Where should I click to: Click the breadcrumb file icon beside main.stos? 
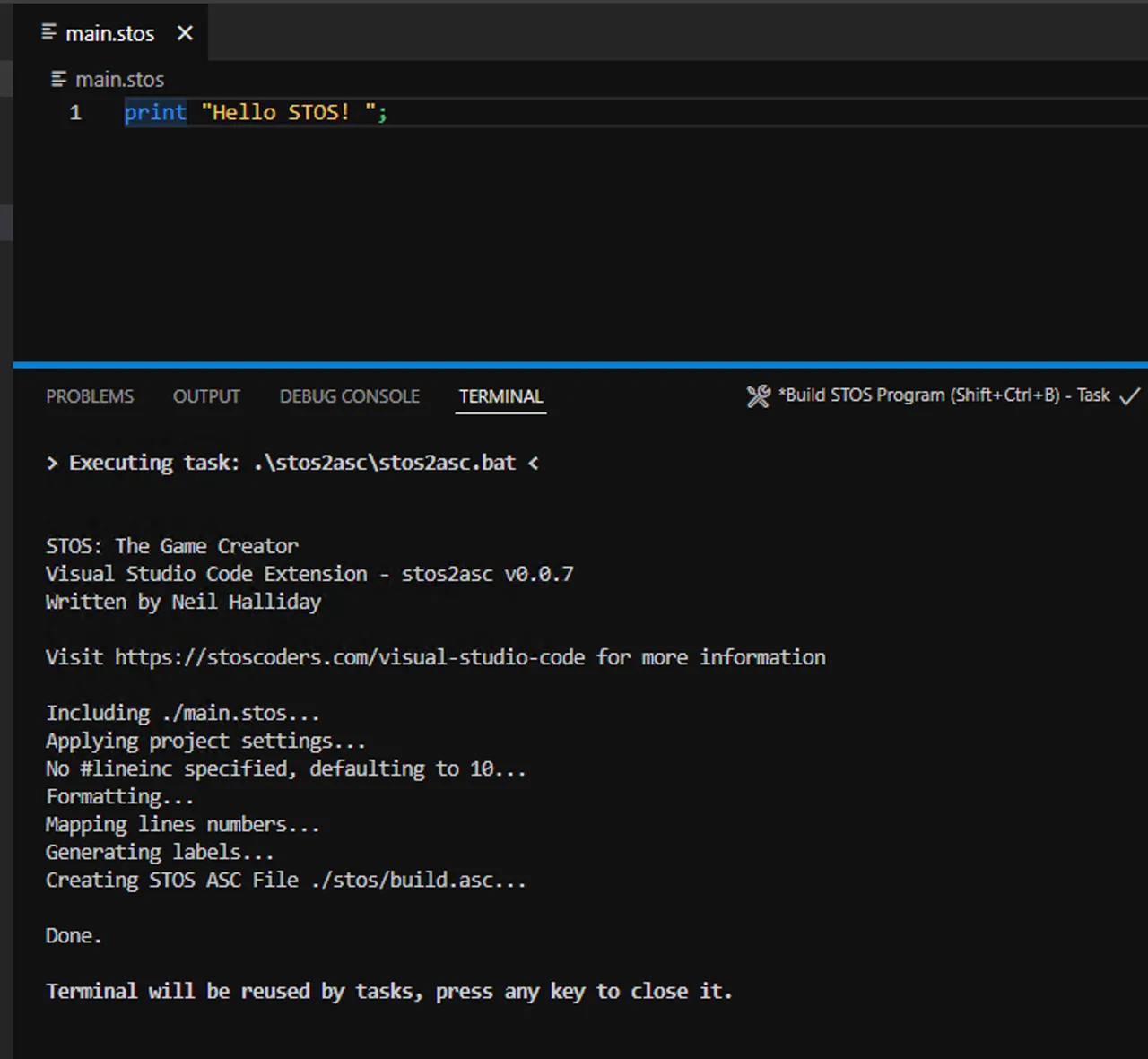(x=59, y=80)
